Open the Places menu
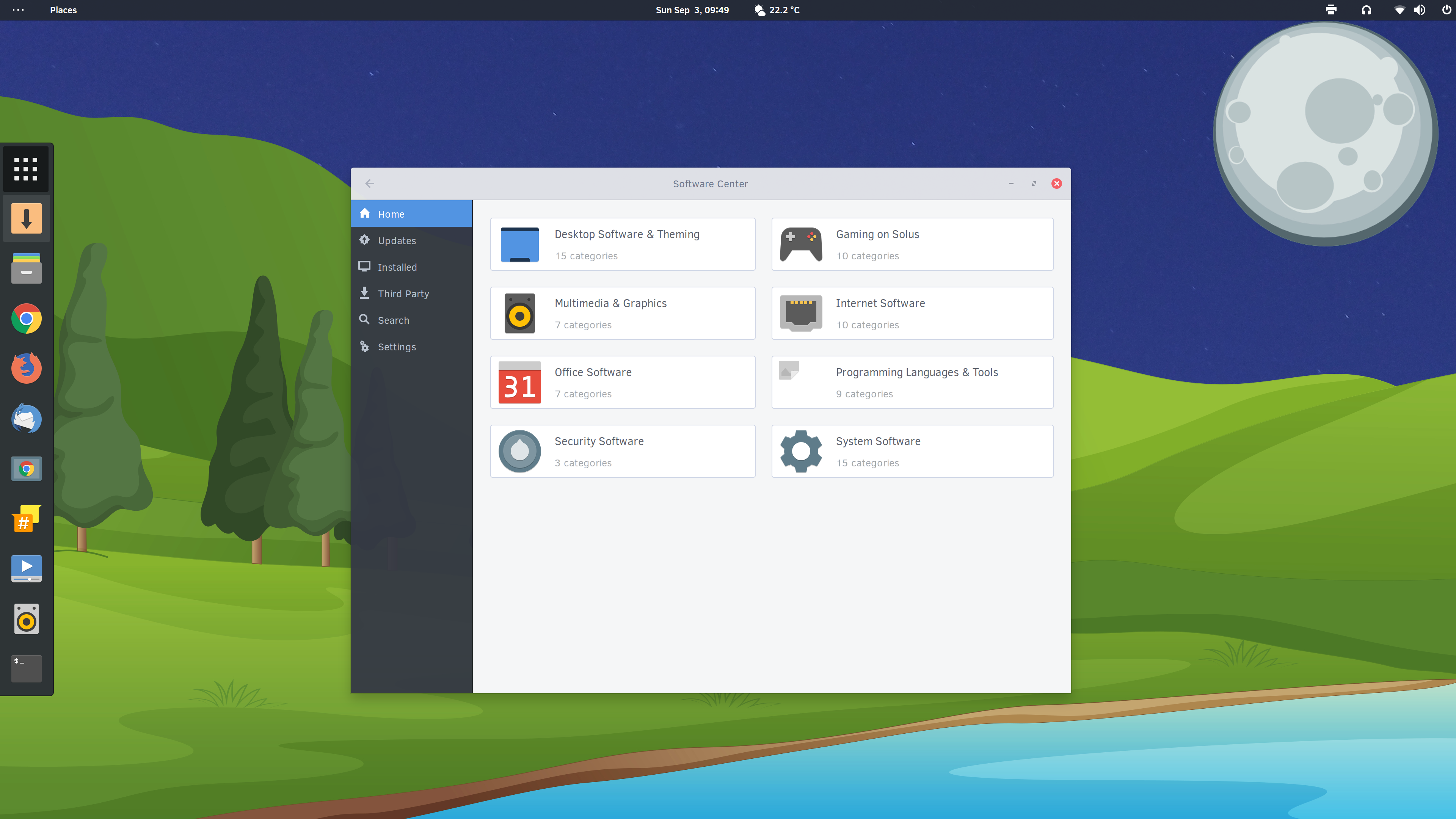 [x=63, y=9]
